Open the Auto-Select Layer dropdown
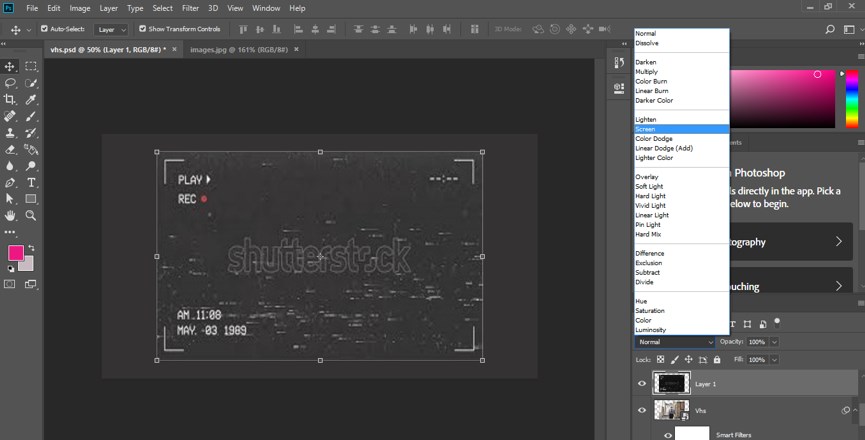Screen dimensions: 865x440 [111, 29]
